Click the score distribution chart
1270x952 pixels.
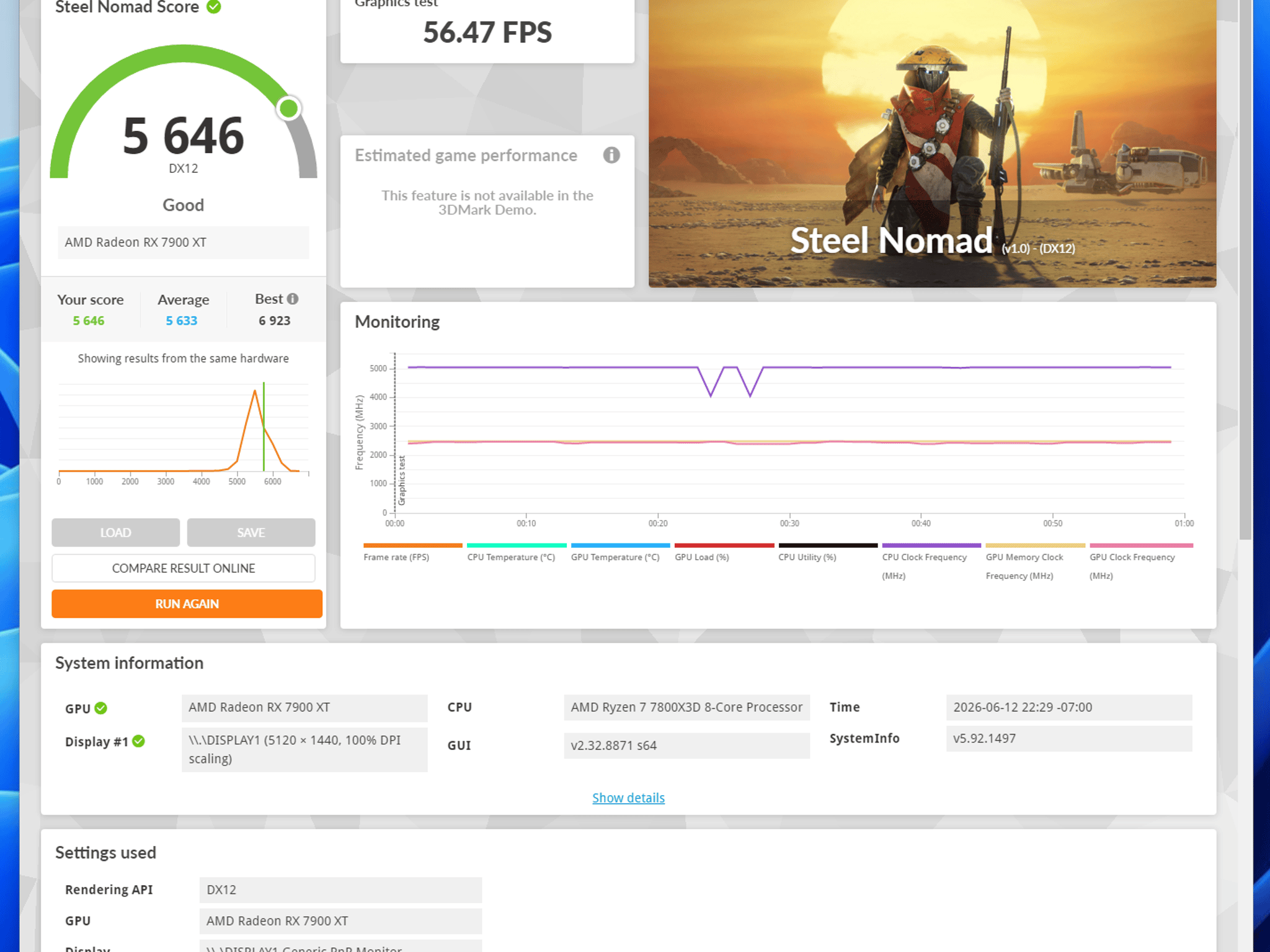tap(184, 433)
